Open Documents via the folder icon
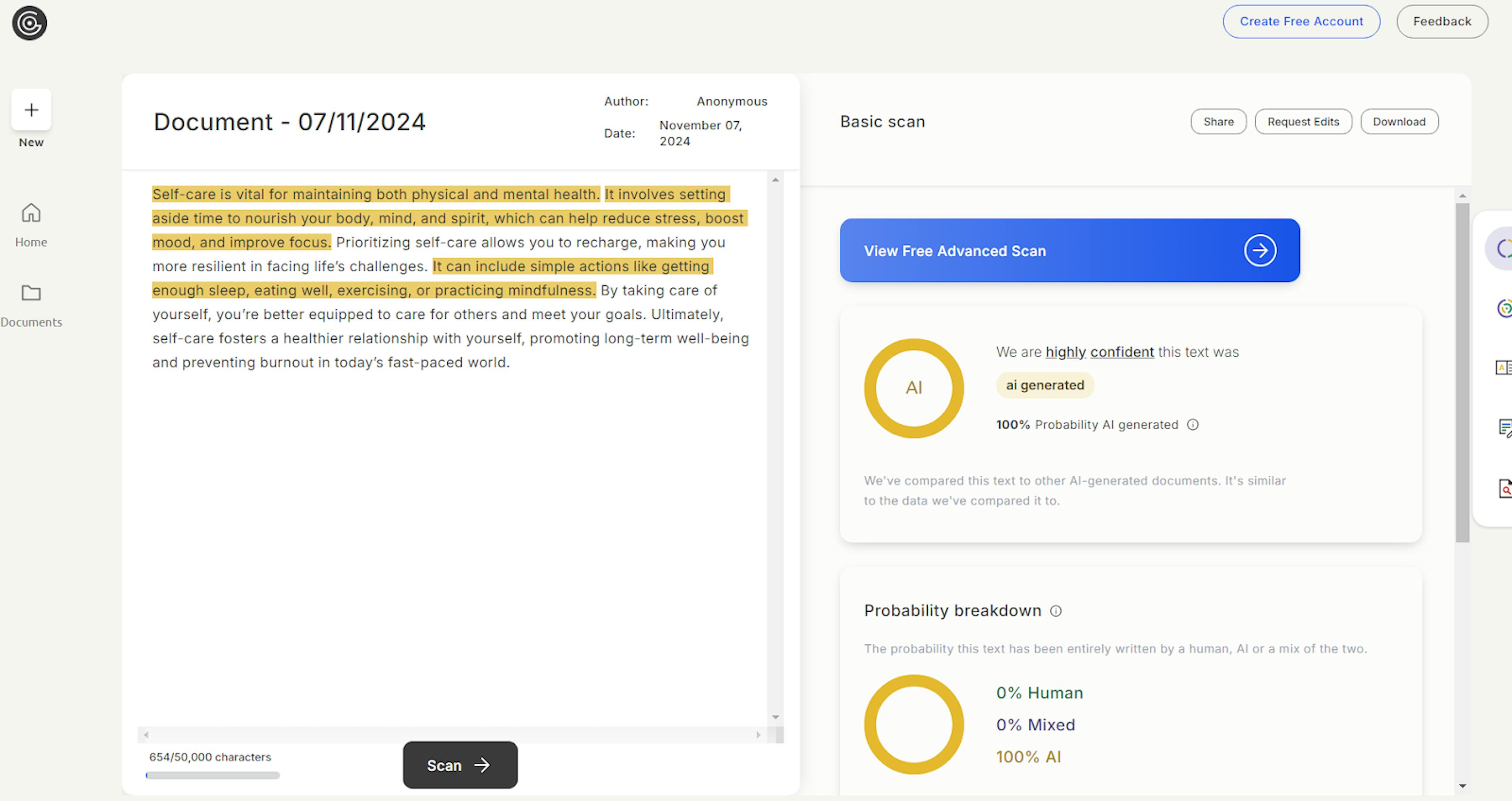Screen dimensions: 1512x801 coord(31,293)
